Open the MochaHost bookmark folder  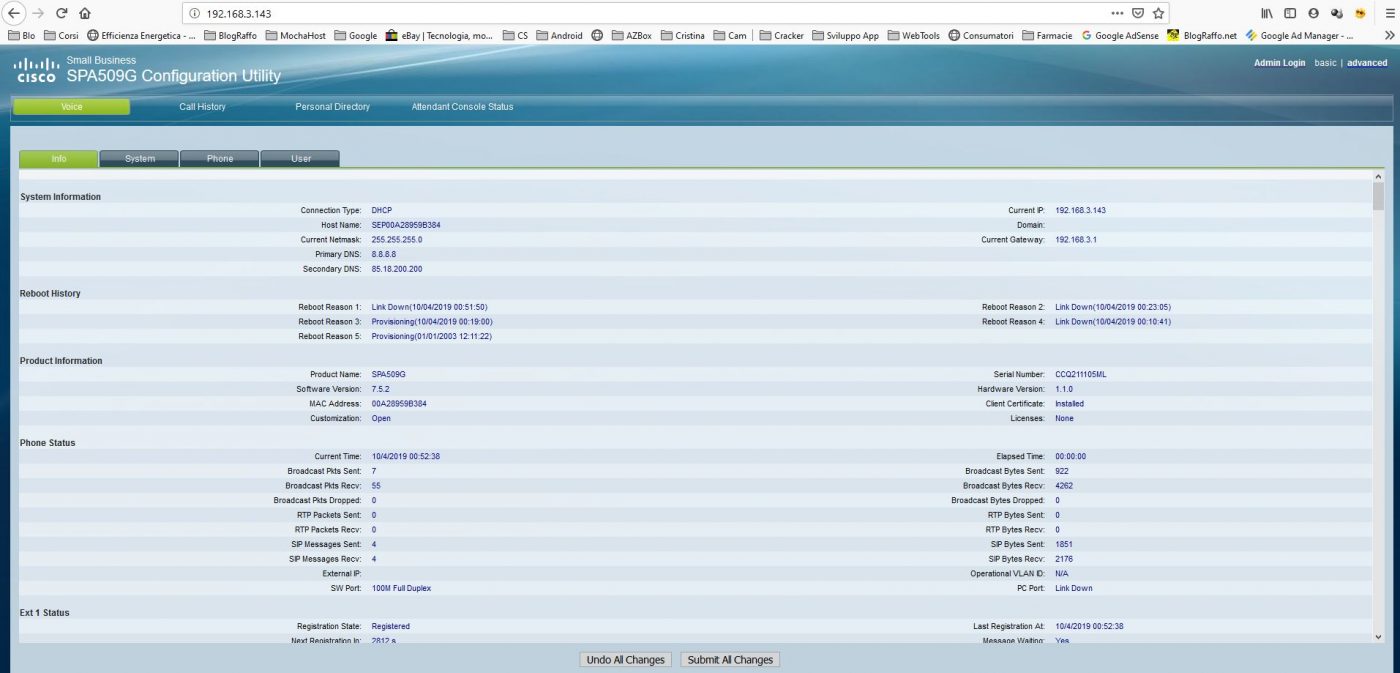(297, 36)
